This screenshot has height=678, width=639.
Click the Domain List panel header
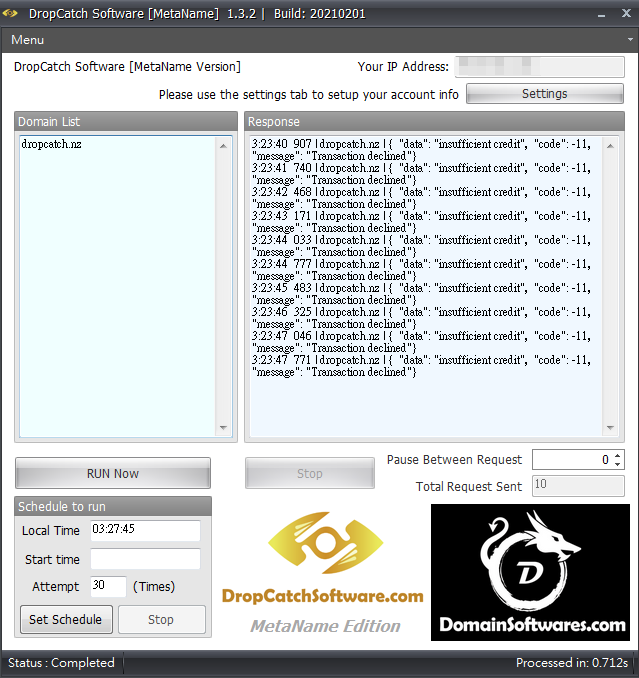(x=126, y=122)
